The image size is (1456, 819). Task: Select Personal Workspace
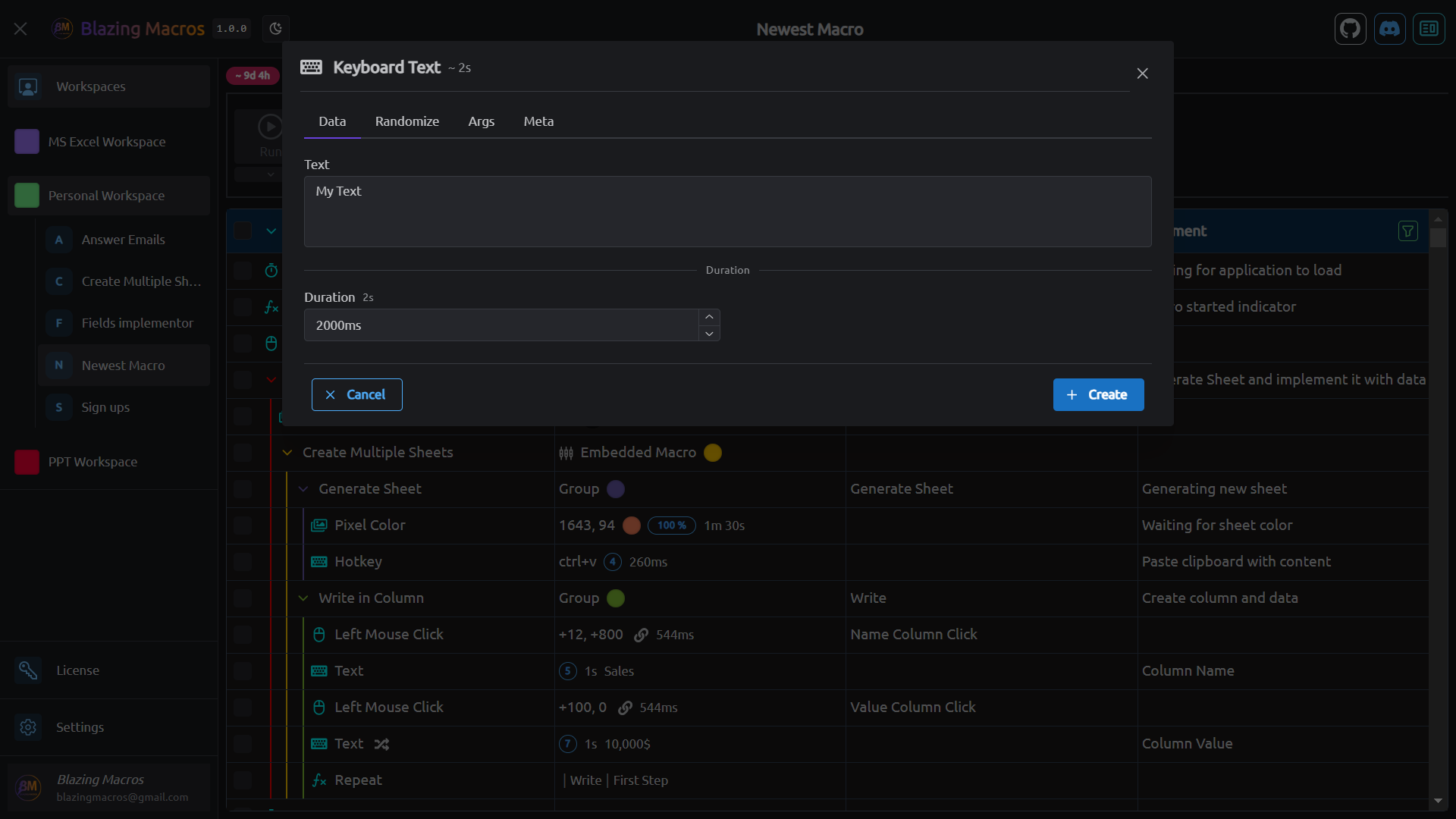[x=109, y=196]
